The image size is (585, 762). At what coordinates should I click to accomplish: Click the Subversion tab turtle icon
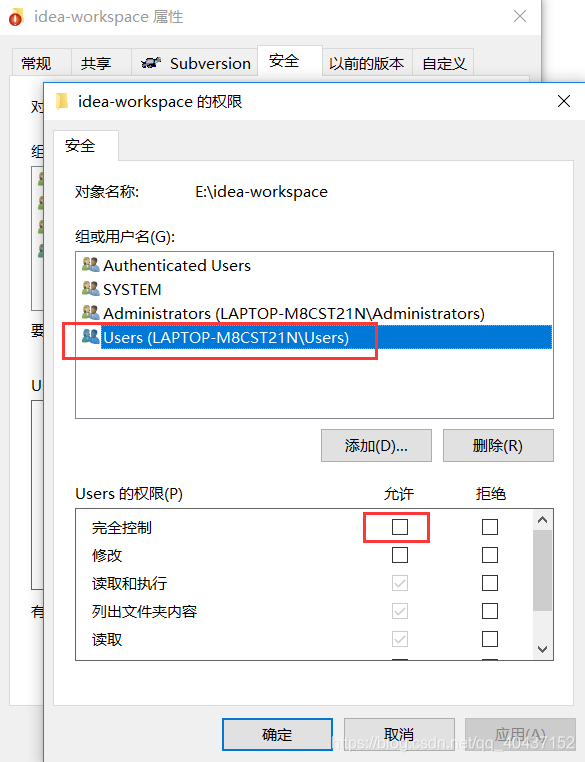point(151,63)
